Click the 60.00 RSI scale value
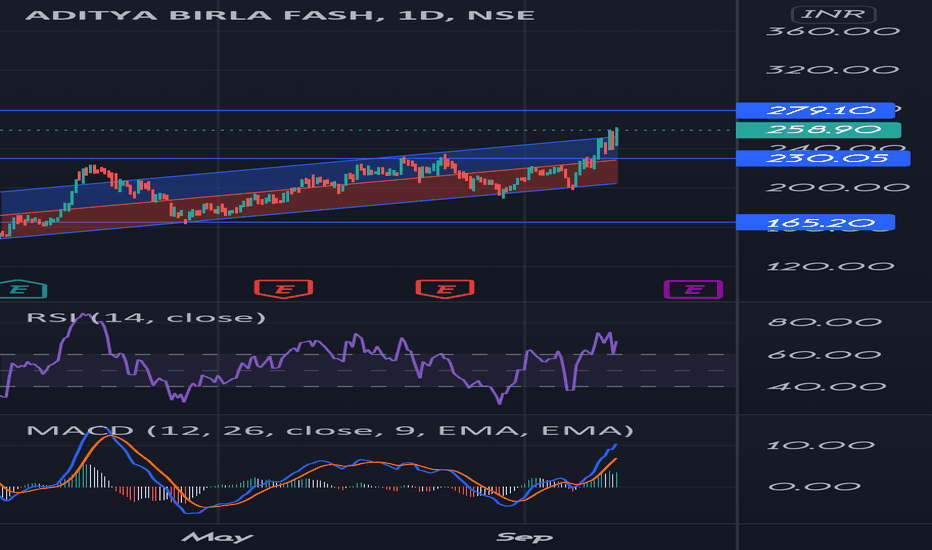 (x=824, y=355)
